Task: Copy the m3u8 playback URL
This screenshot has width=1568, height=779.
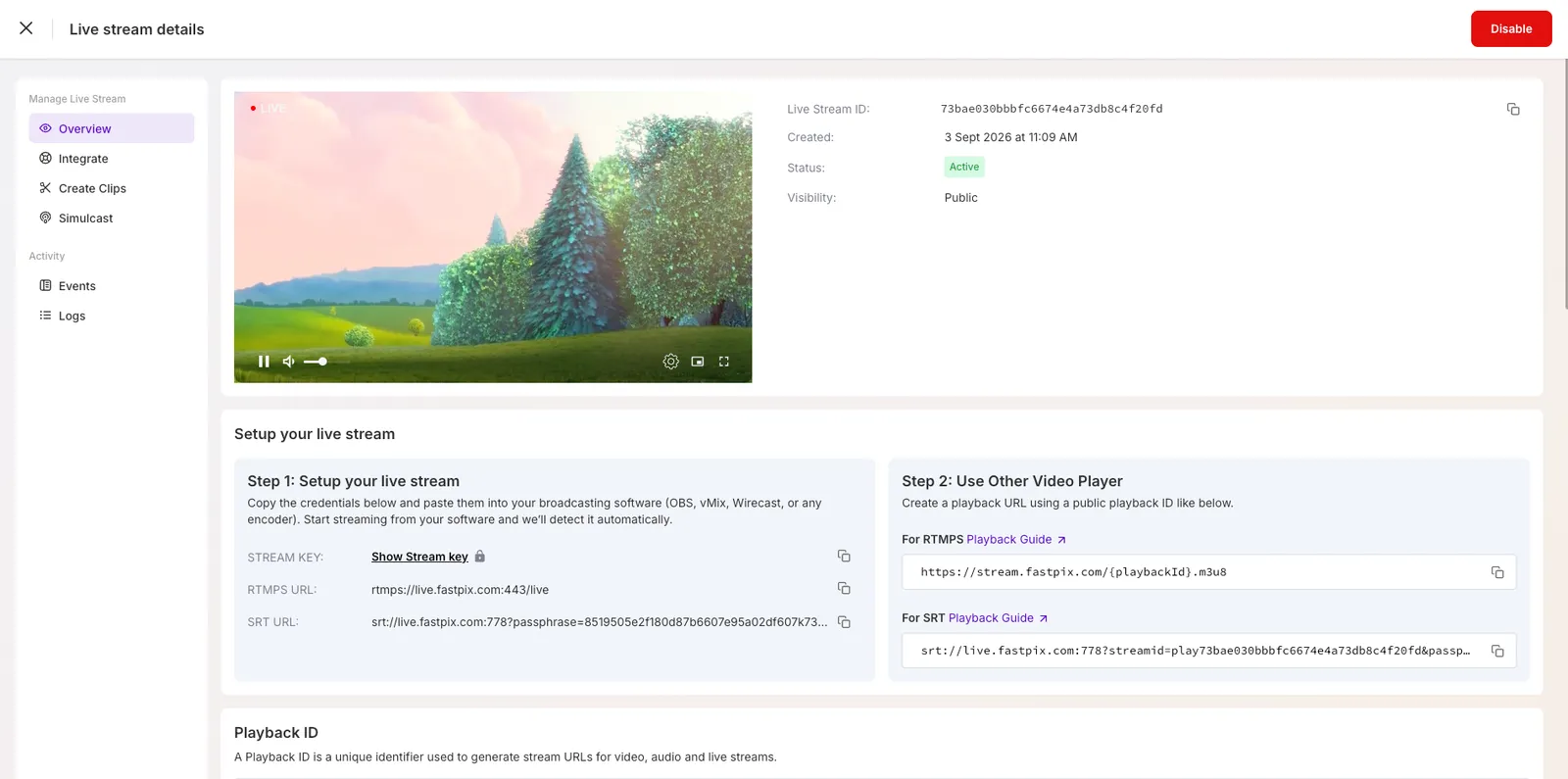Action: (x=1497, y=572)
